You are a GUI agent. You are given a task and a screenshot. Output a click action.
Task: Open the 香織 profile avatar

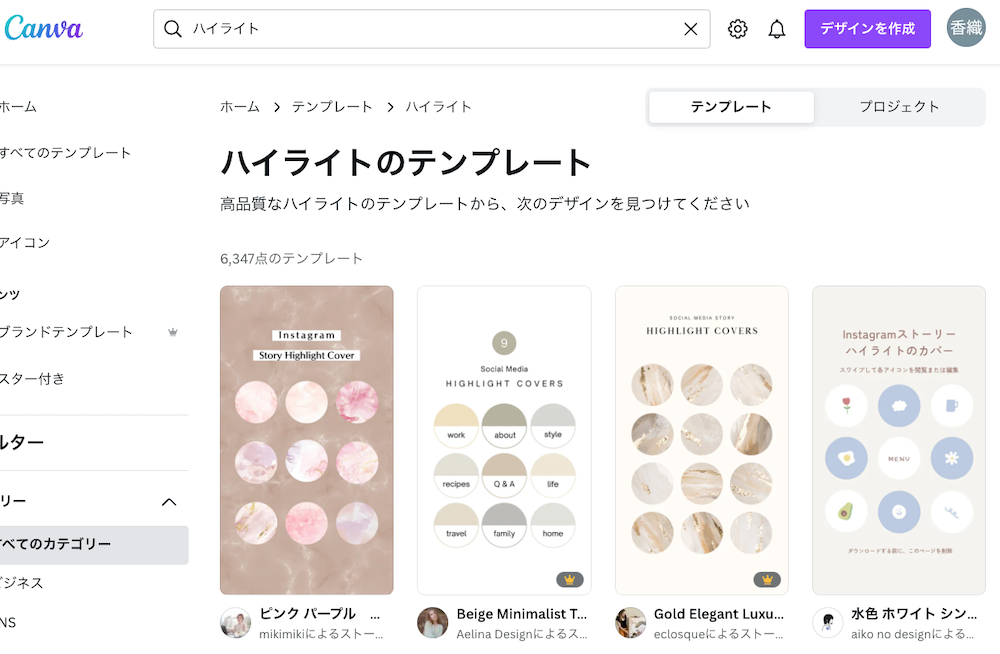[965, 28]
